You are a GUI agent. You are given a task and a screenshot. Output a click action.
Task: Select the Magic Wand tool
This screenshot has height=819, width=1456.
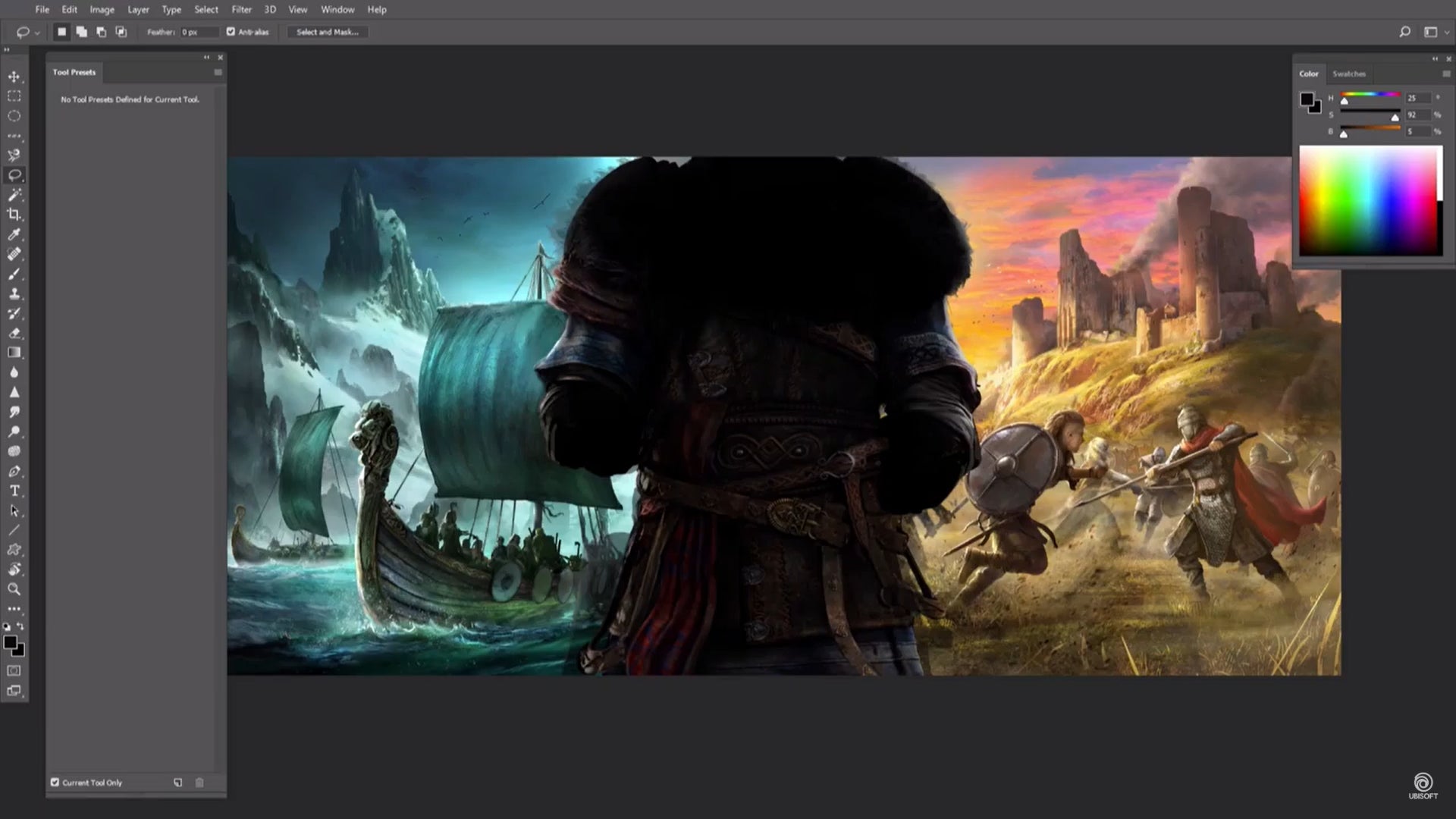14,195
